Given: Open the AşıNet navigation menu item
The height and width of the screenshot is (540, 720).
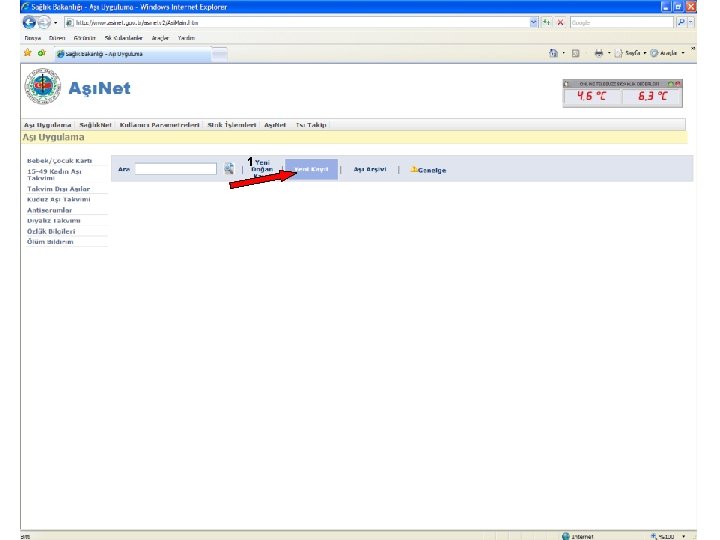Looking at the screenshot, I should pos(275,125).
